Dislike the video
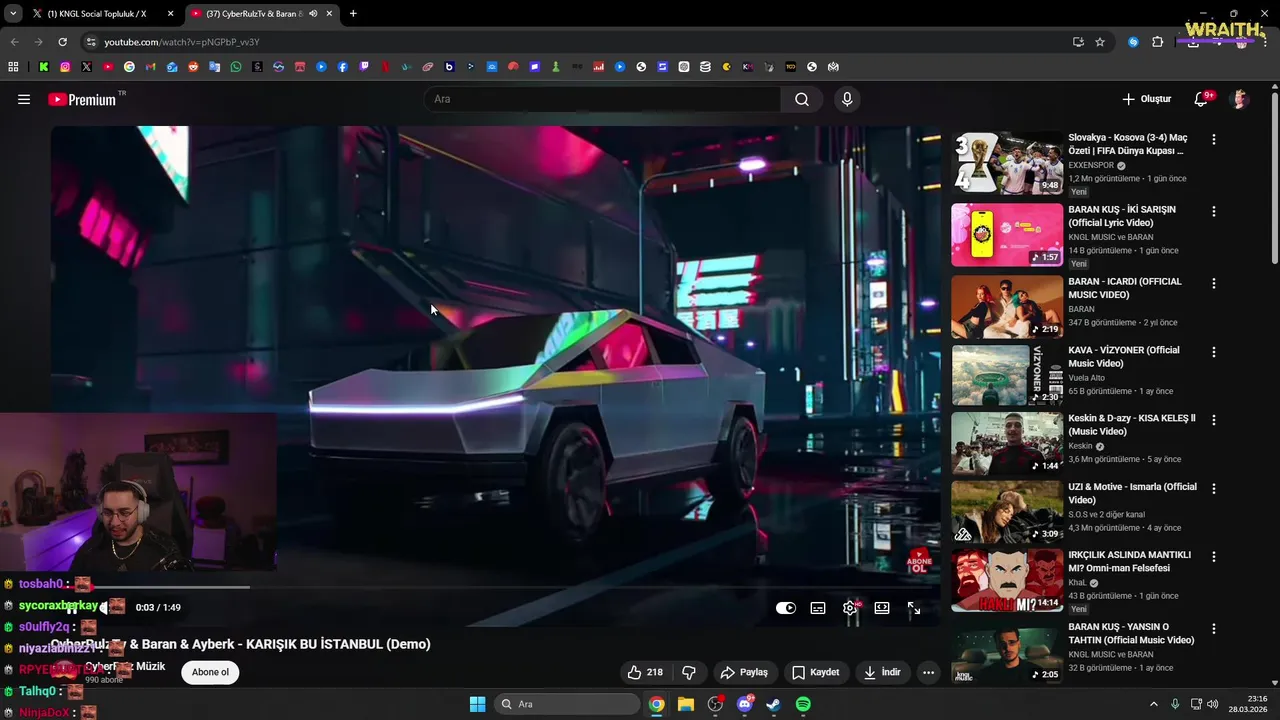Viewport: 1280px width, 720px height. (689, 672)
